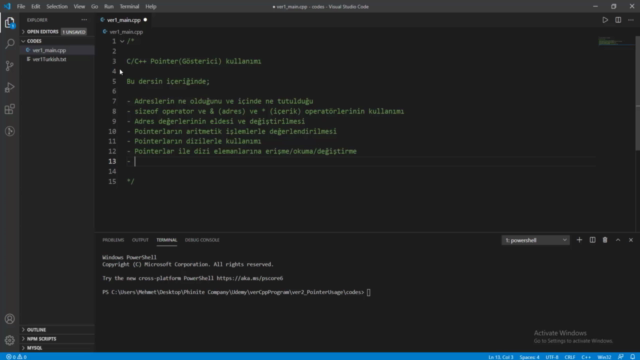The height and width of the screenshot is (360, 640).
Task: Click the 'C/C++ Pointer(Gösterici) kullanımı' line
Action: coord(194,61)
